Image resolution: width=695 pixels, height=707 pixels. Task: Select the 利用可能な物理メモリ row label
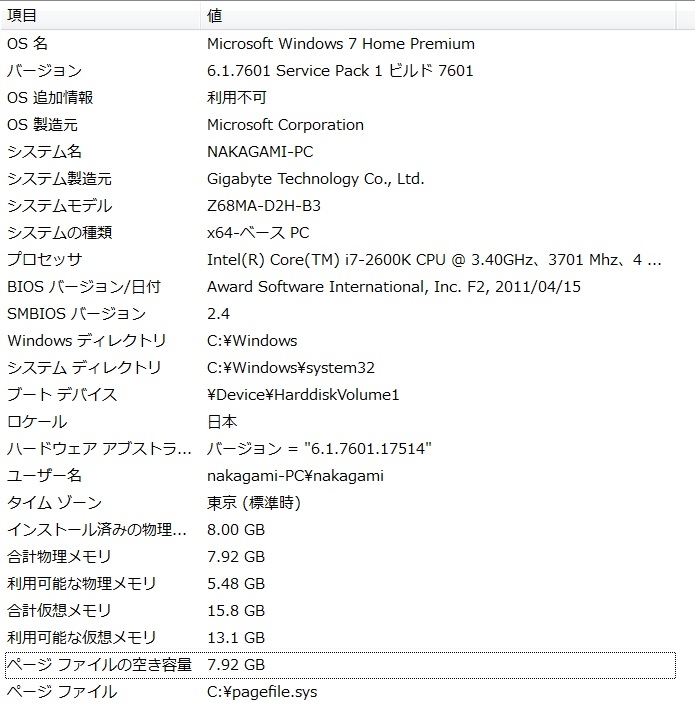82,584
